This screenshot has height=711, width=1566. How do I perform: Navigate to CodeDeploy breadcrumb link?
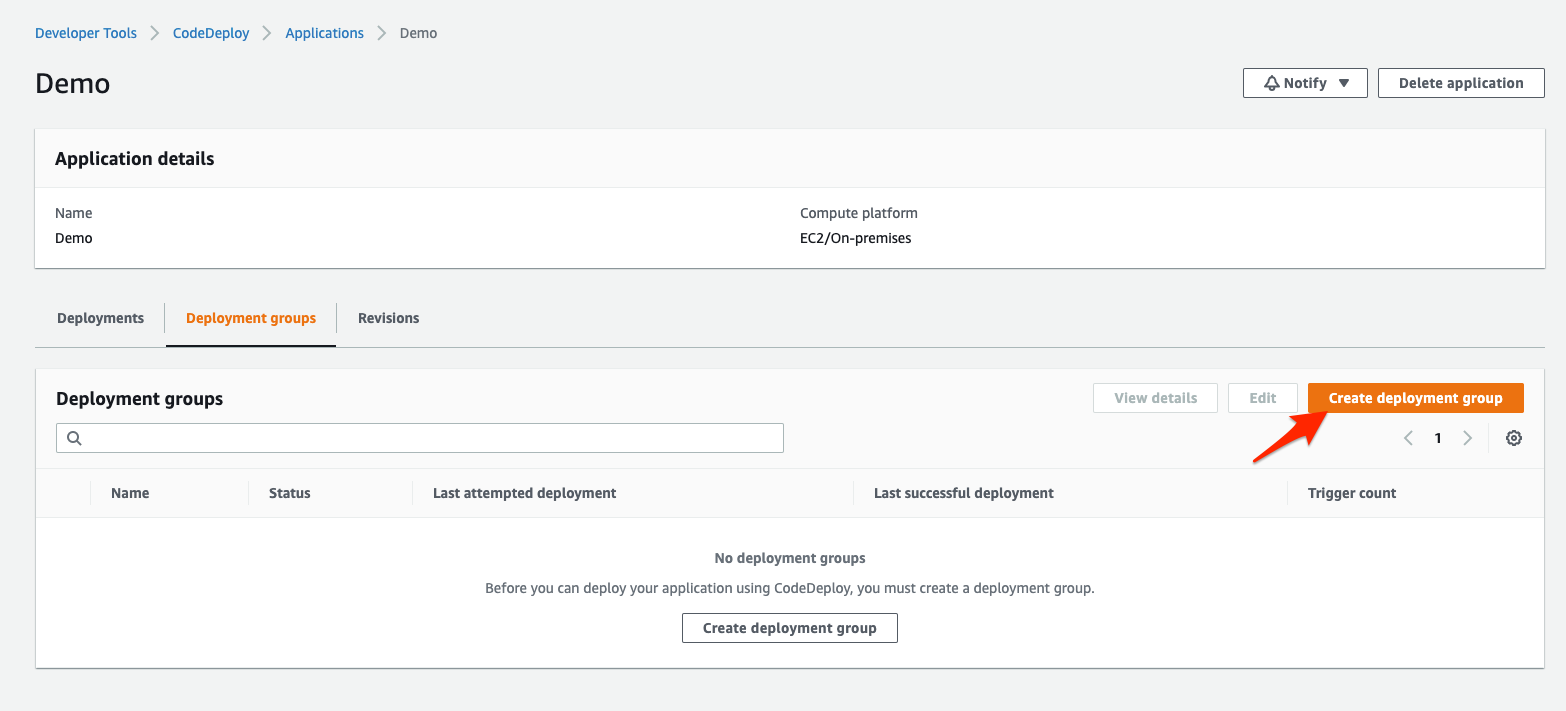coord(211,33)
